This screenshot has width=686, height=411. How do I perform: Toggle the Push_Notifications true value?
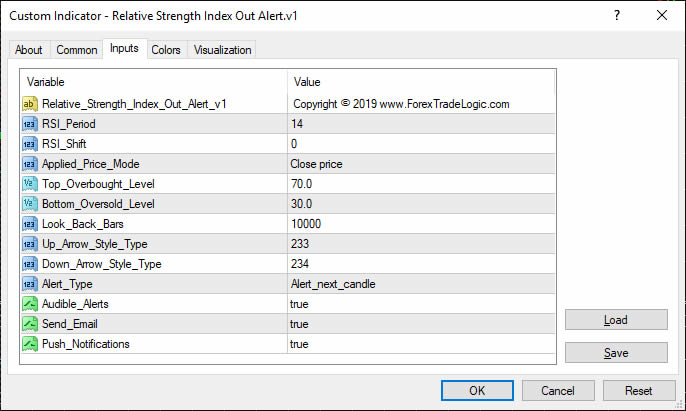click(x=300, y=343)
